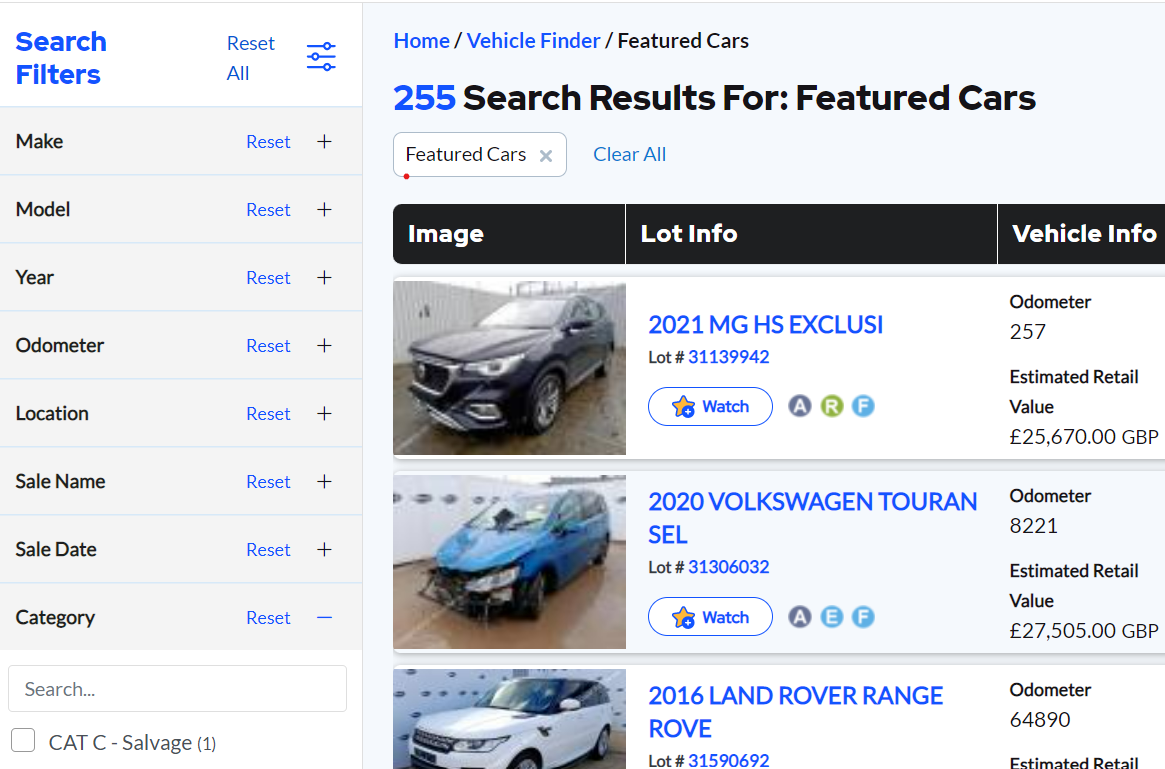Open Vehicle Finder breadcrumb link

pos(533,41)
